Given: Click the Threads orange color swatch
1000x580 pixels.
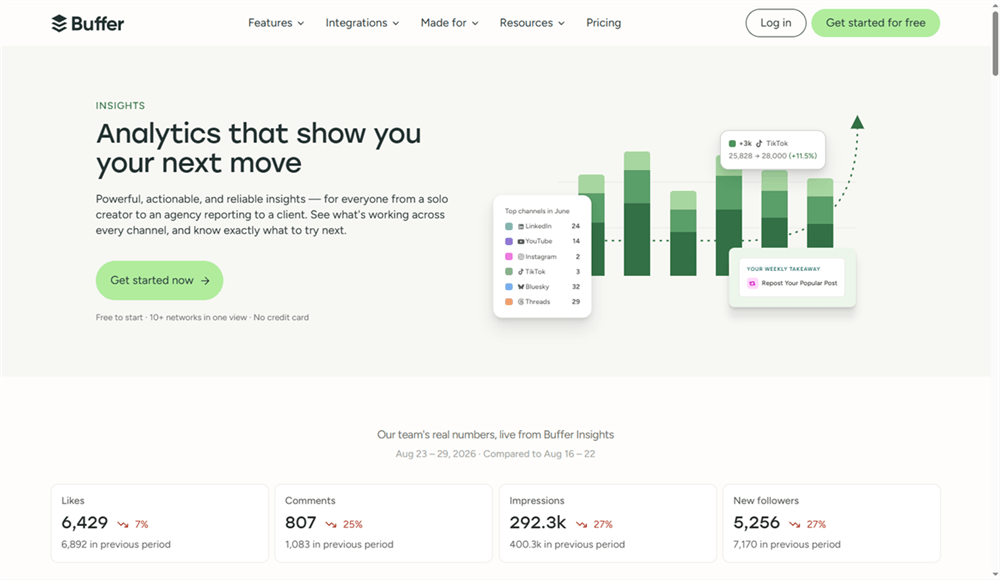Looking at the screenshot, I should point(509,302).
